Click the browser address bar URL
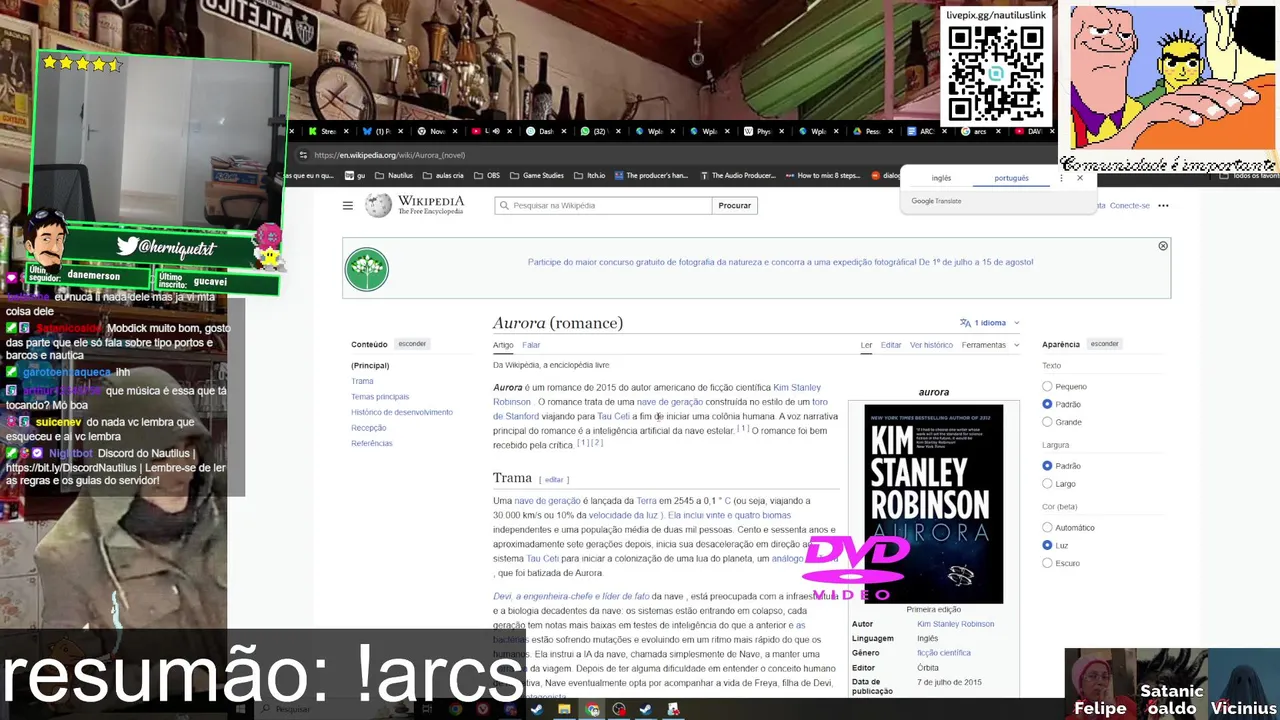The width and height of the screenshot is (1280, 720). point(389,155)
